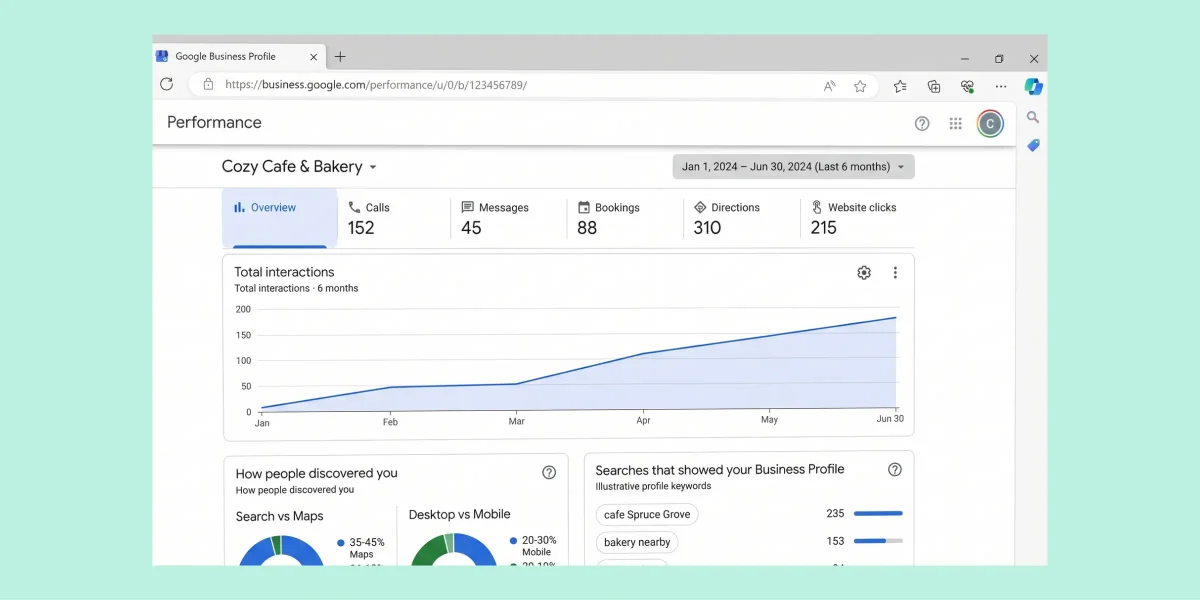Click the Bookings calendar icon
Screen dimensions: 1200x600
click(584, 207)
